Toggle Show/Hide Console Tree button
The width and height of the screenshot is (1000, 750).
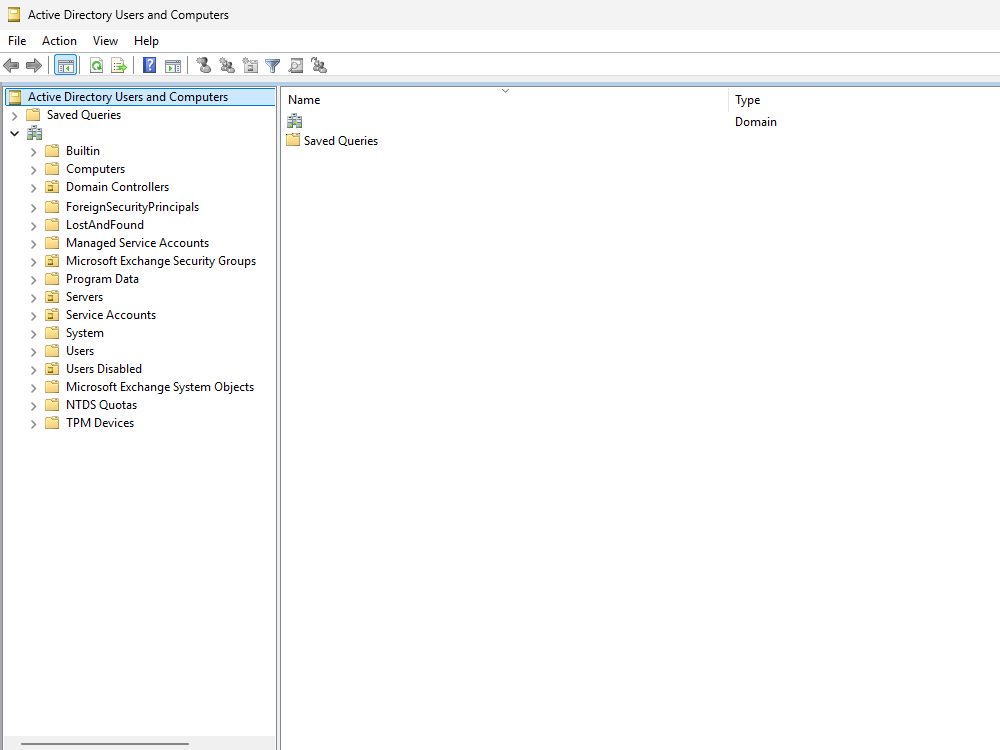point(66,65)
